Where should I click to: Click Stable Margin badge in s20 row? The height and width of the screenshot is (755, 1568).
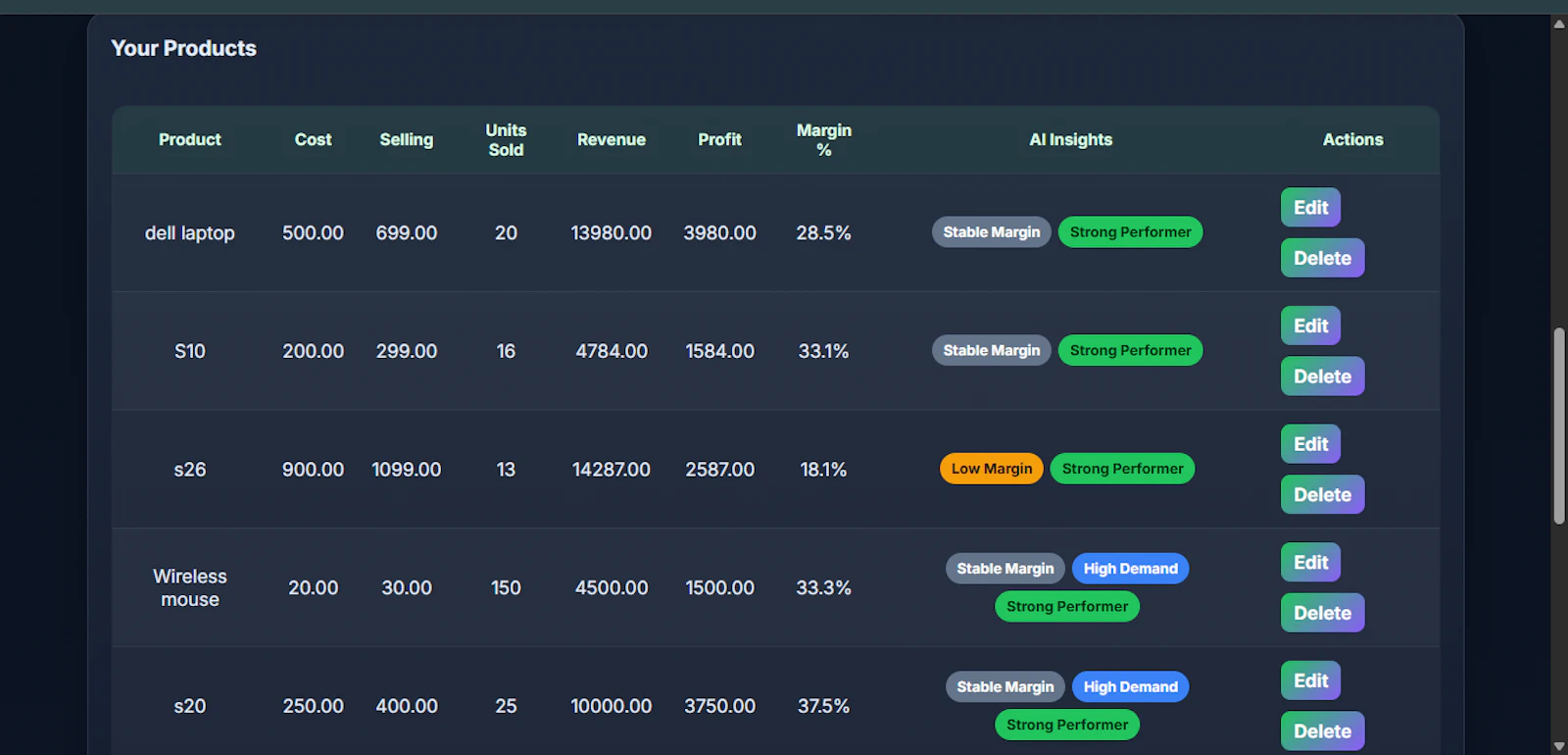pos(1005,687)
